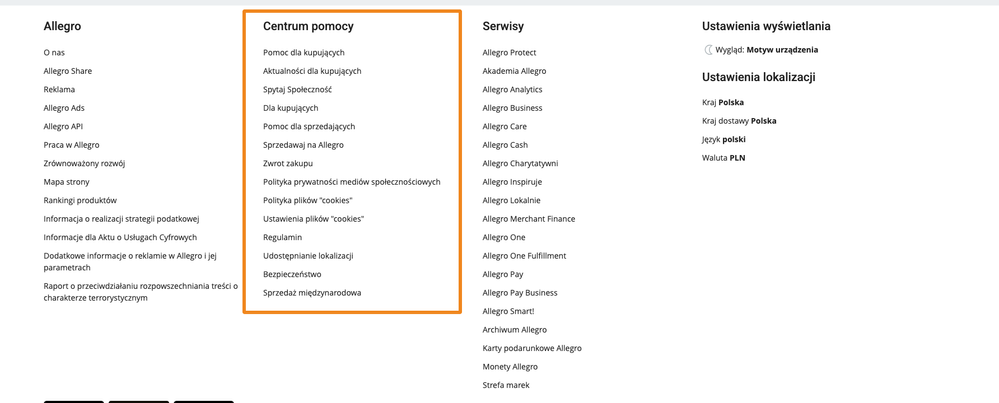Open Rankingi produktów
Viewport: 999px width, 403px height.
[x=80, y=200]
